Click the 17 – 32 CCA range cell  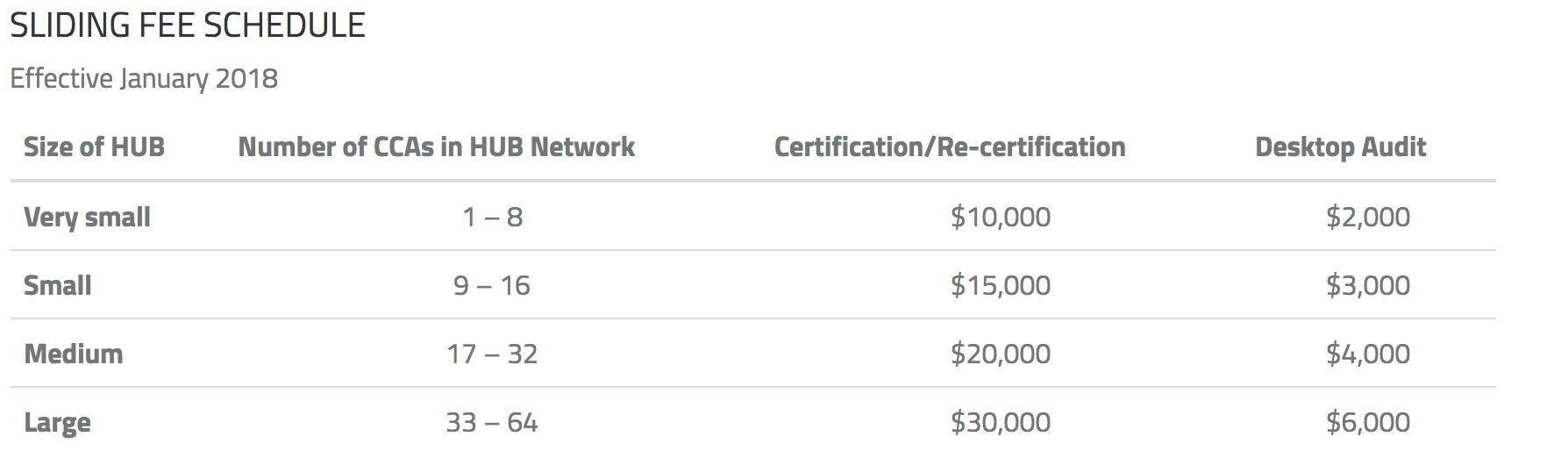point(492,354)
